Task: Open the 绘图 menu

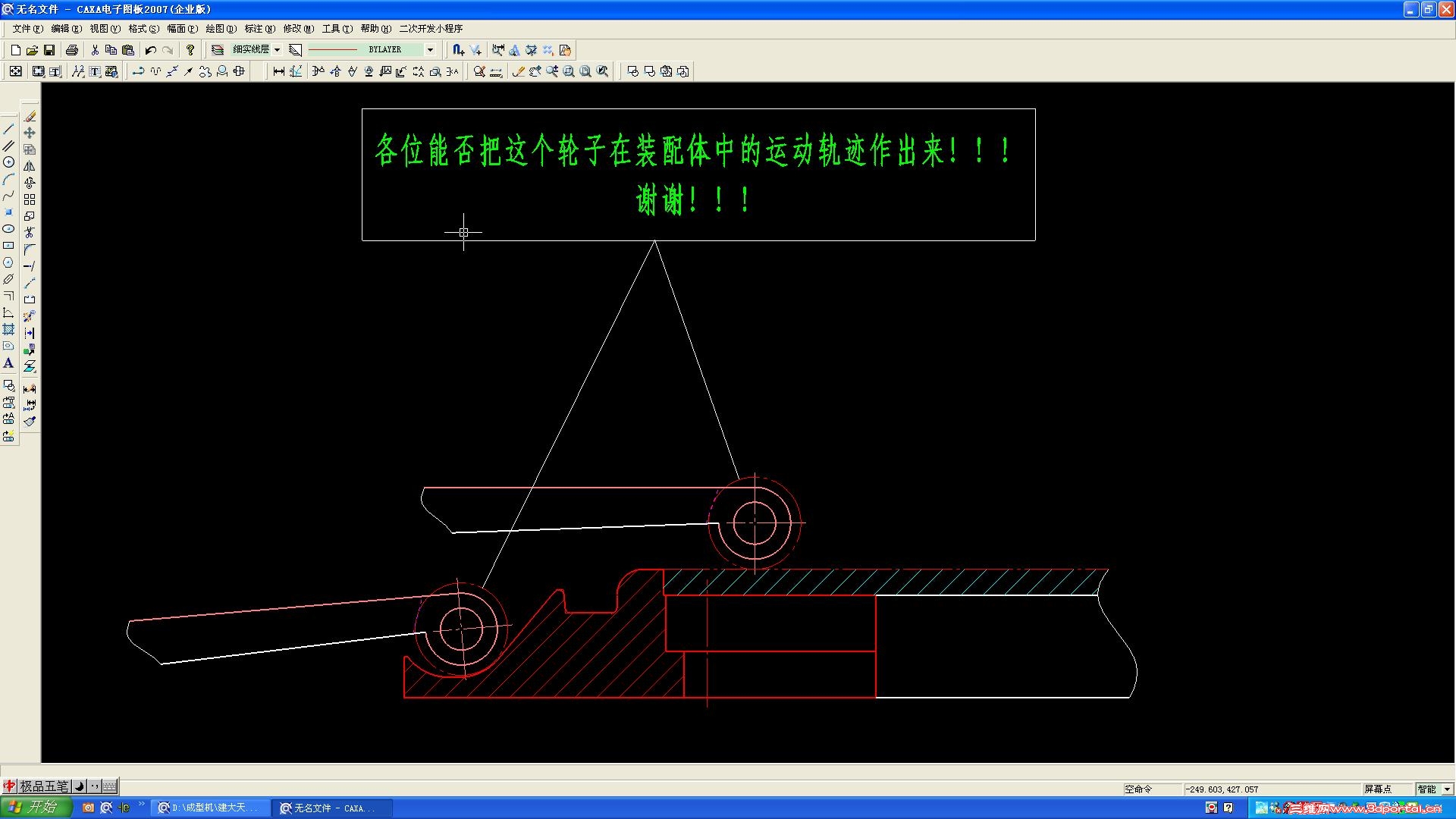Action: pos(221,29)
